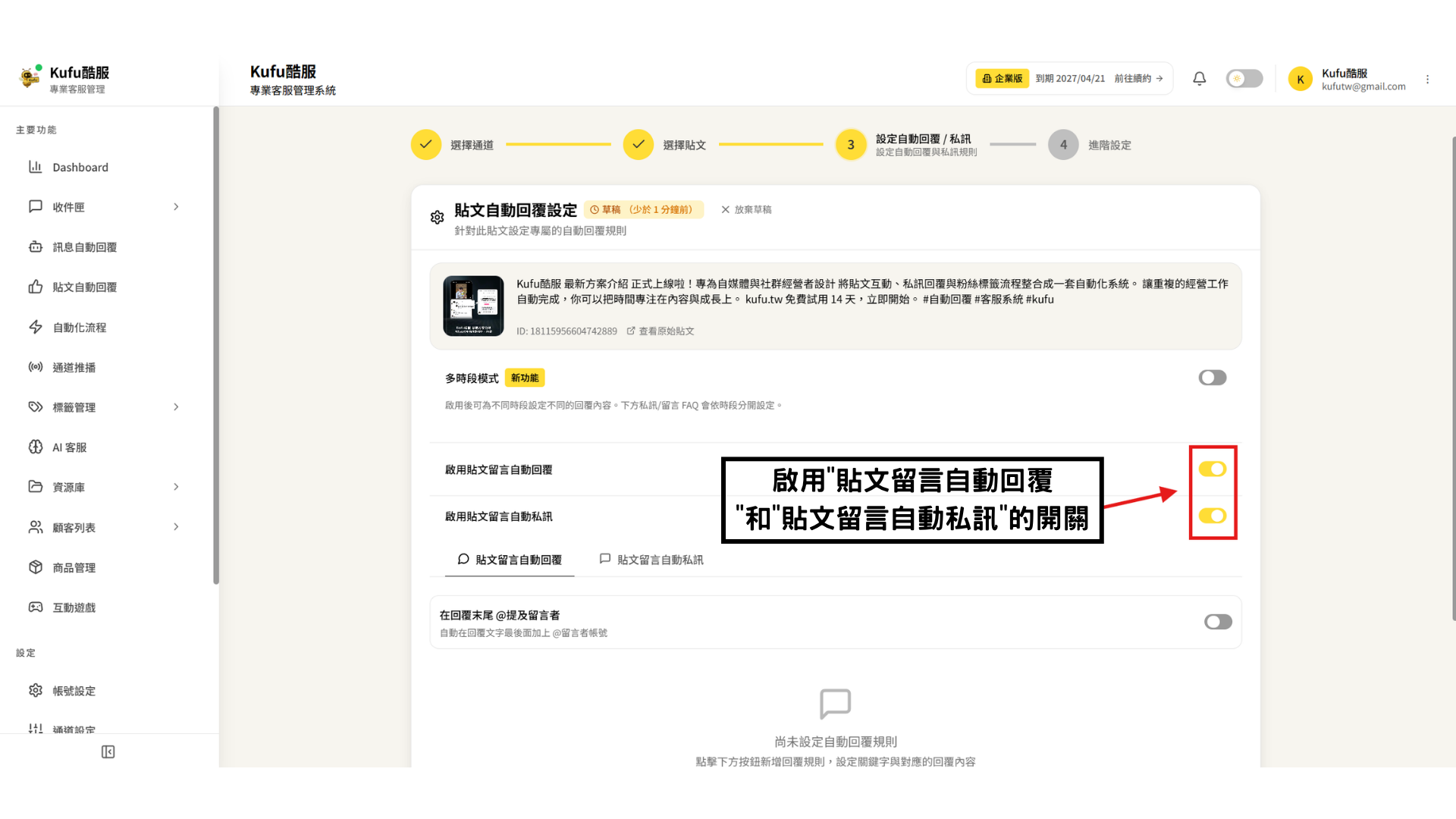Click the 自動化流程 lightning icon
Viewport: 1456px width, 819px height.
click(x=36, y=327)
